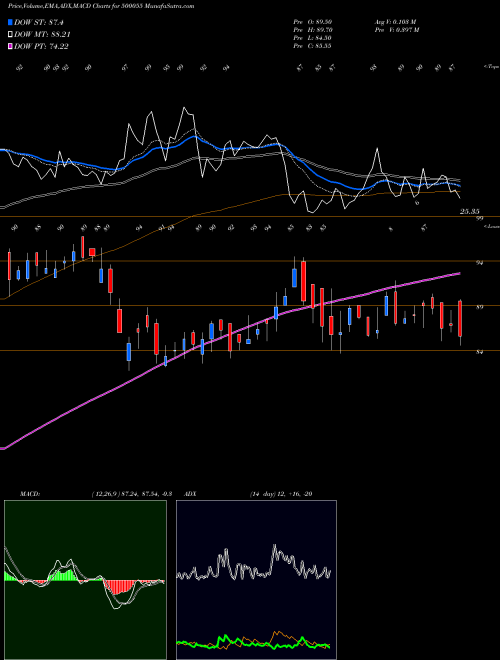Click the last red candlestick on the price chart
Viewport: 500px width, 660px height.
[460, 319]
